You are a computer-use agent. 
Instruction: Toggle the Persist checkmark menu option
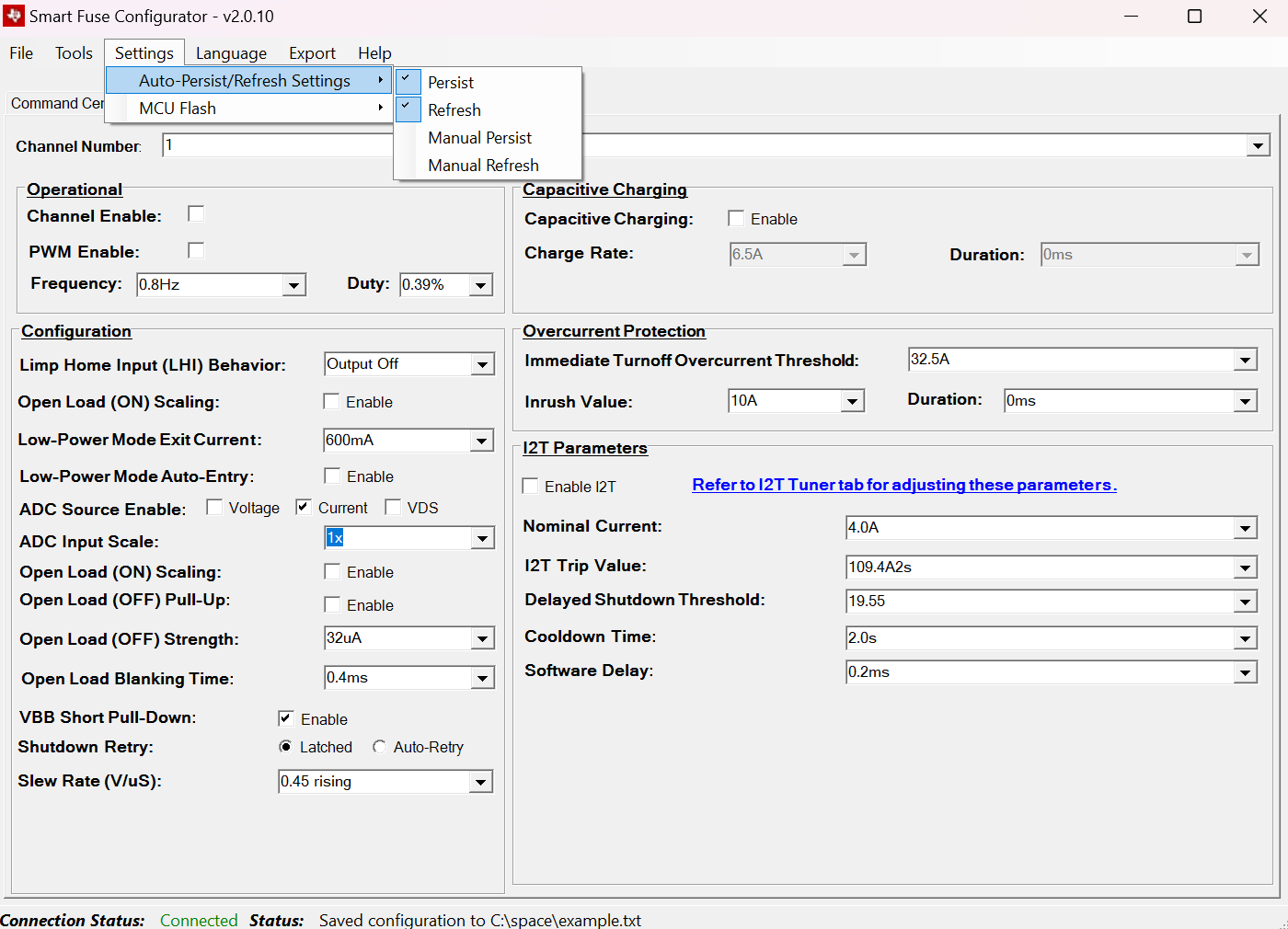pos(450,83)
